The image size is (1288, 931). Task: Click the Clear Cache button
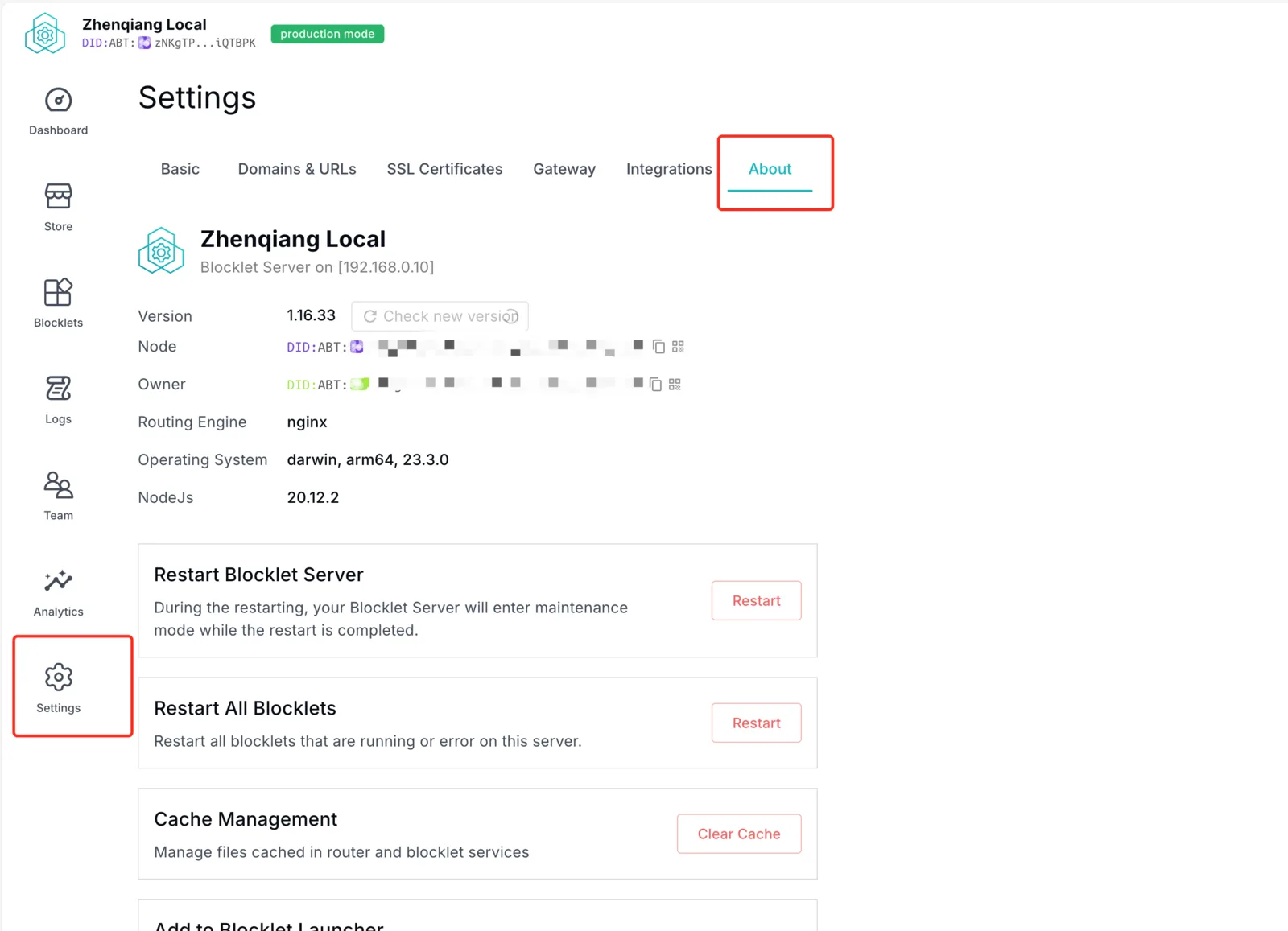739,834
